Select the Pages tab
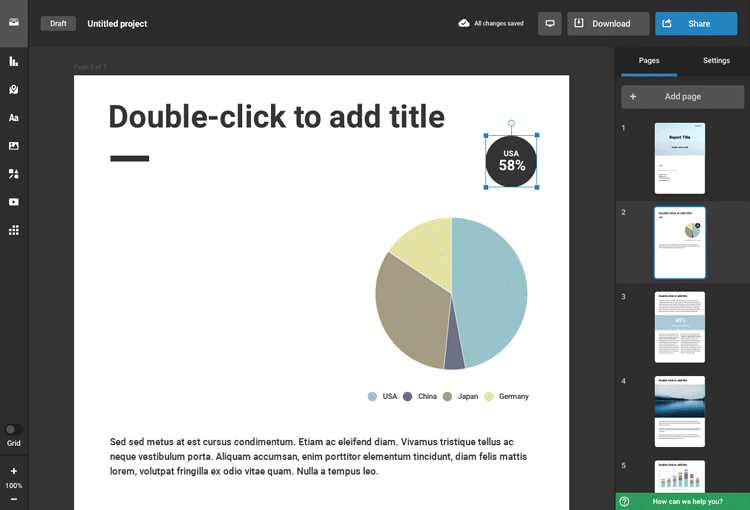The width and height of the screenshot is (750, 510). pos(649,61)
